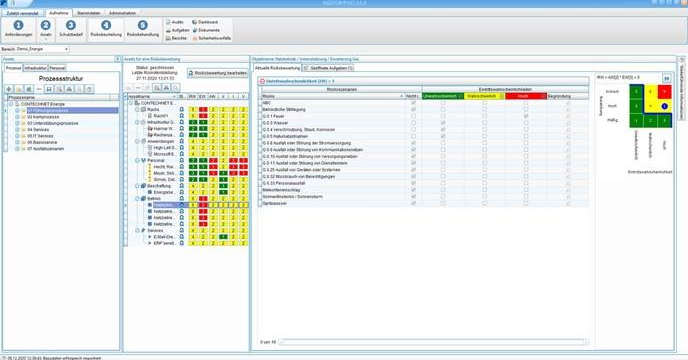The image size is (688, 360).
Task: Click the Prozessname column header
Action: [58, 97]
